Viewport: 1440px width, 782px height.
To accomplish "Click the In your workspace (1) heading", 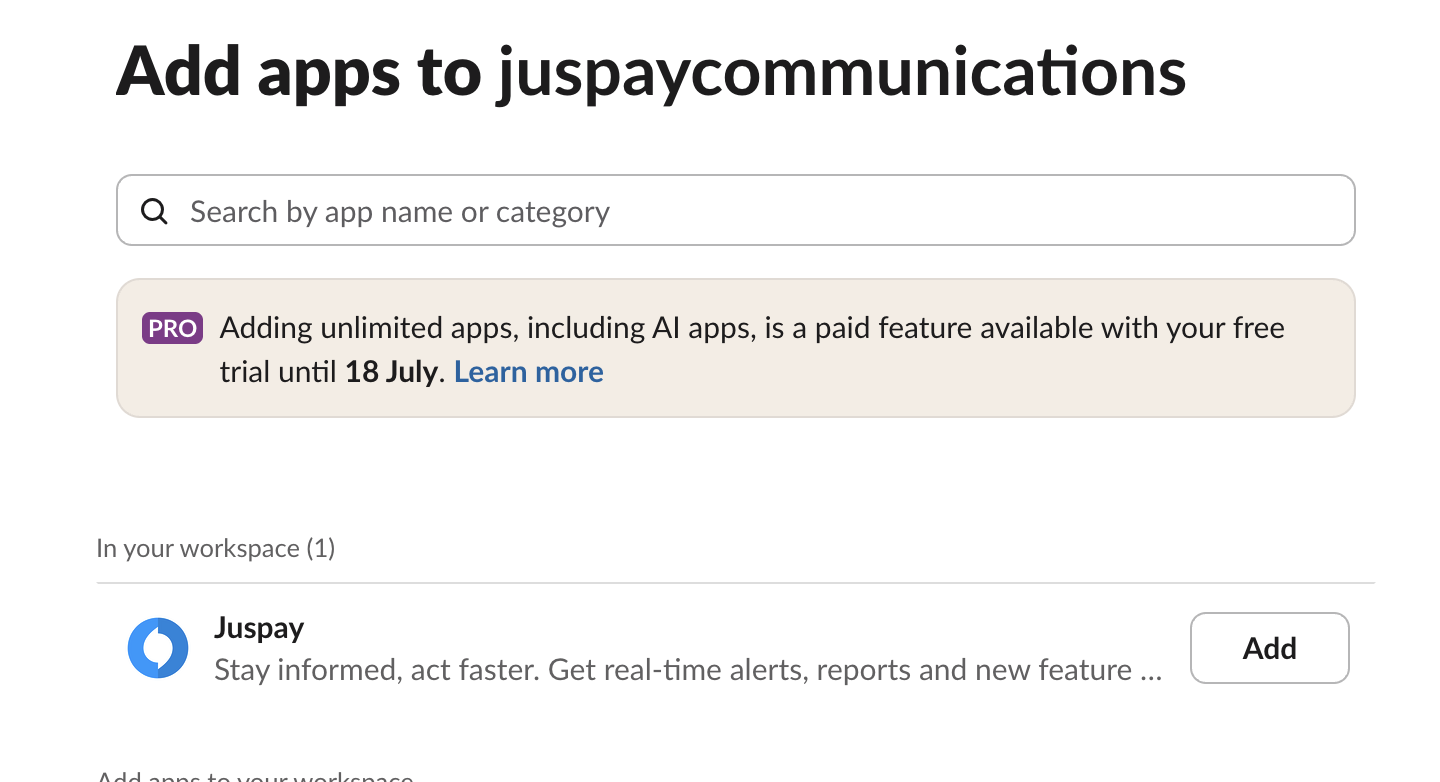I will pyautogui.click(x=215, y=548).
